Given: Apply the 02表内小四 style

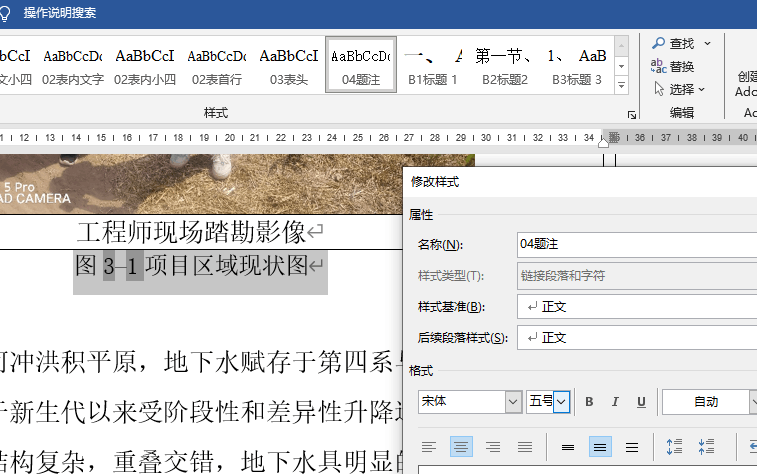Looking at the screenshot, I should [x=145, y=65].
